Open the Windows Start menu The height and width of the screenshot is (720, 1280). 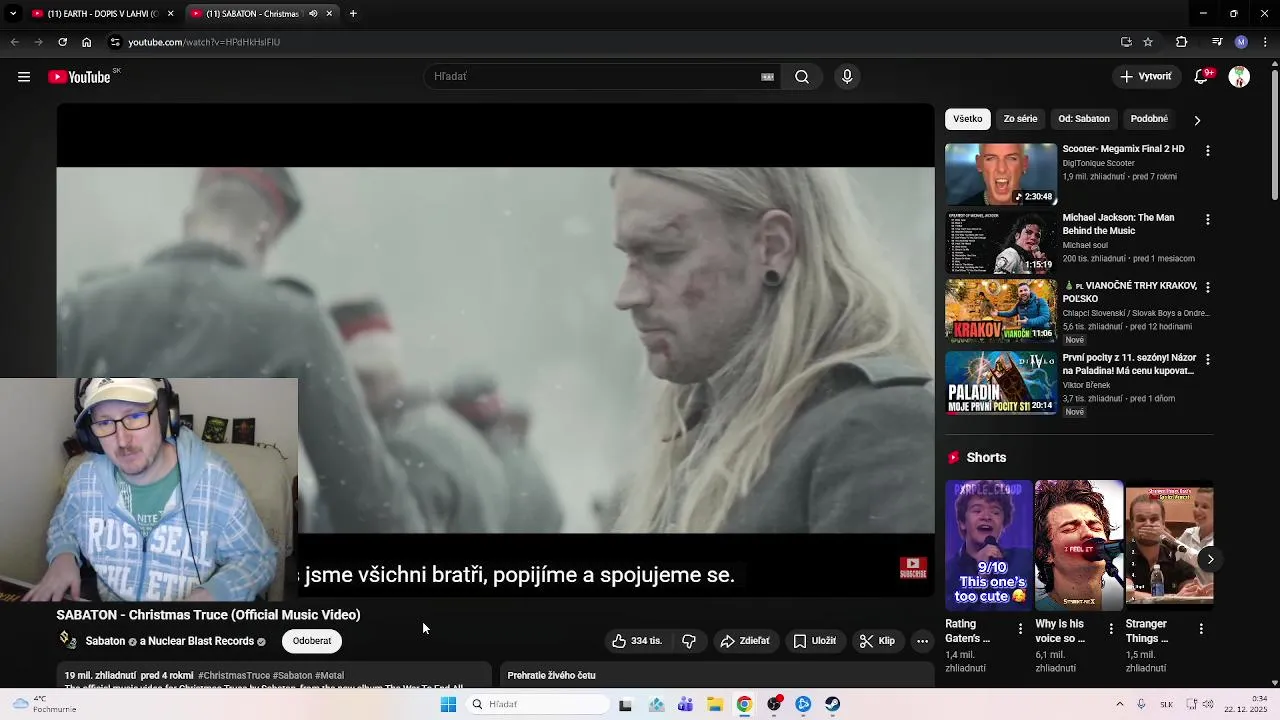pyautogui.click(x=448, y=704)
